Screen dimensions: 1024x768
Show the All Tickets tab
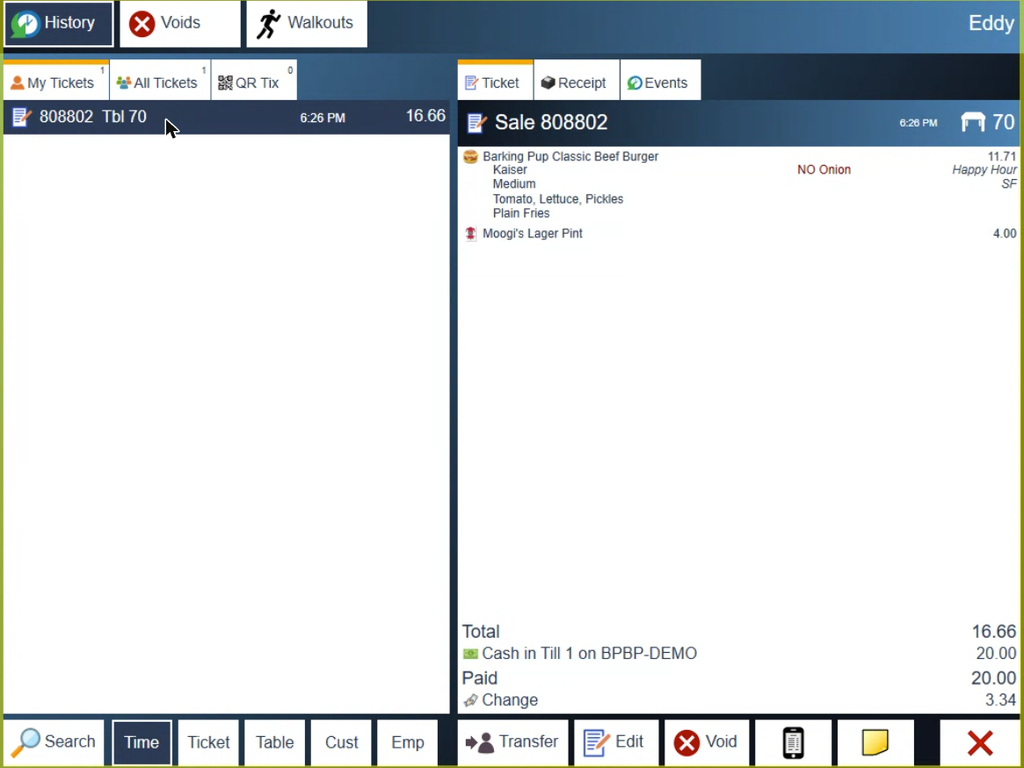pyautogui.click(x=160, y=82)
